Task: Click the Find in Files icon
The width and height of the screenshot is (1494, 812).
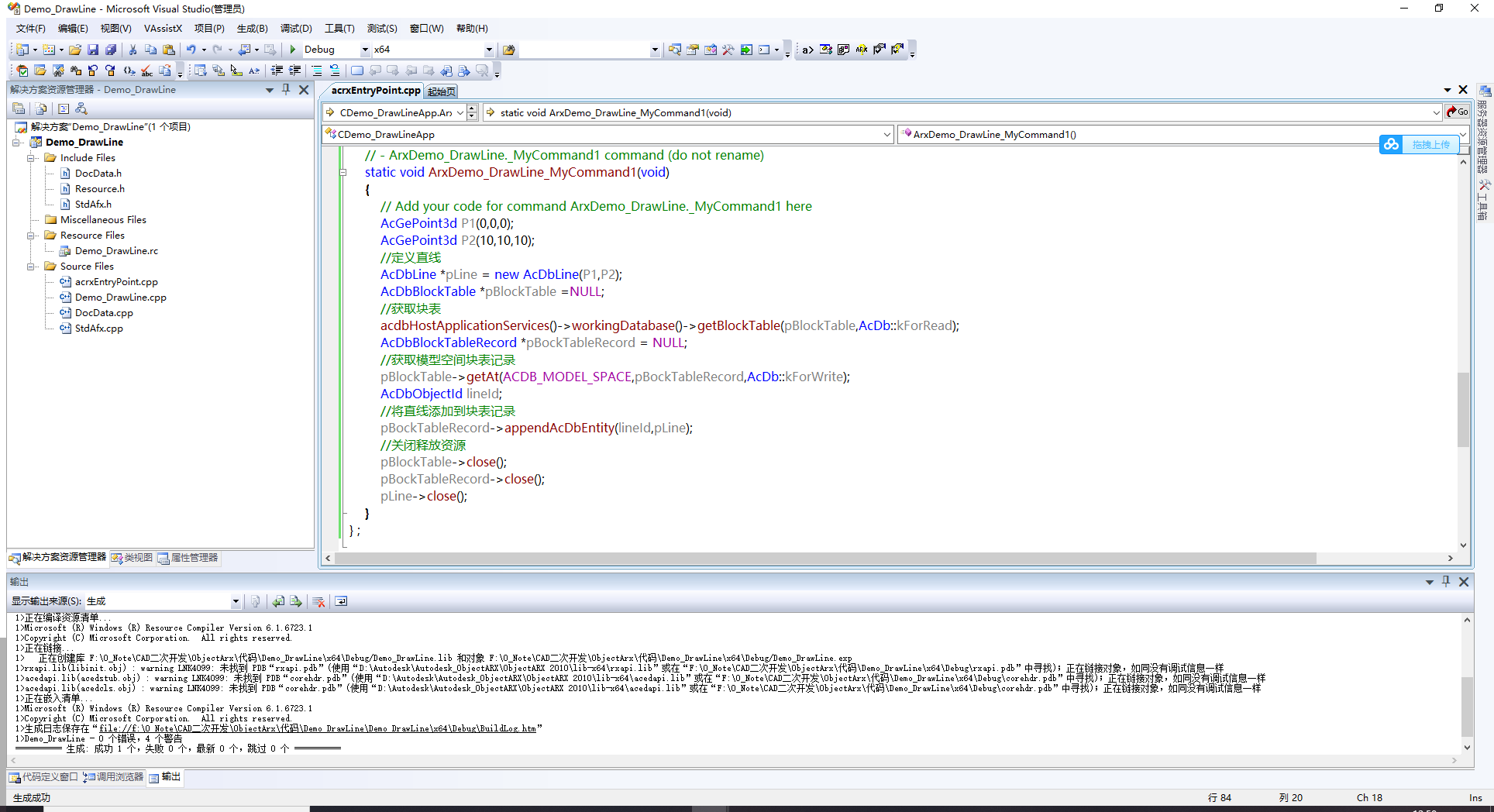Action: click(509, 50)
